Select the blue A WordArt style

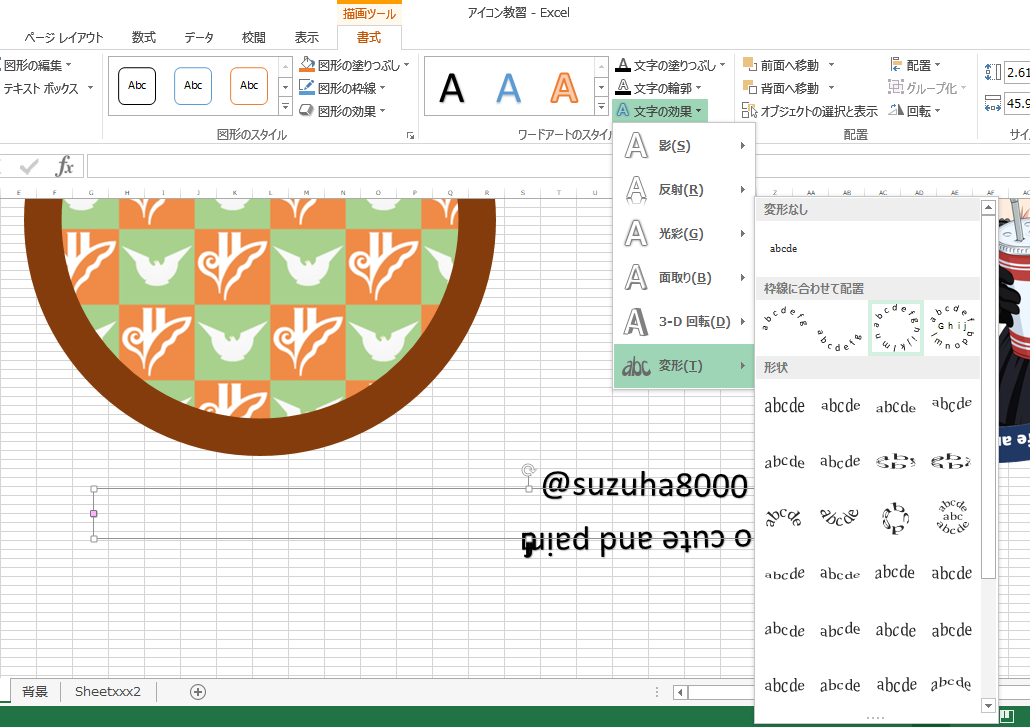click(508, 87)
